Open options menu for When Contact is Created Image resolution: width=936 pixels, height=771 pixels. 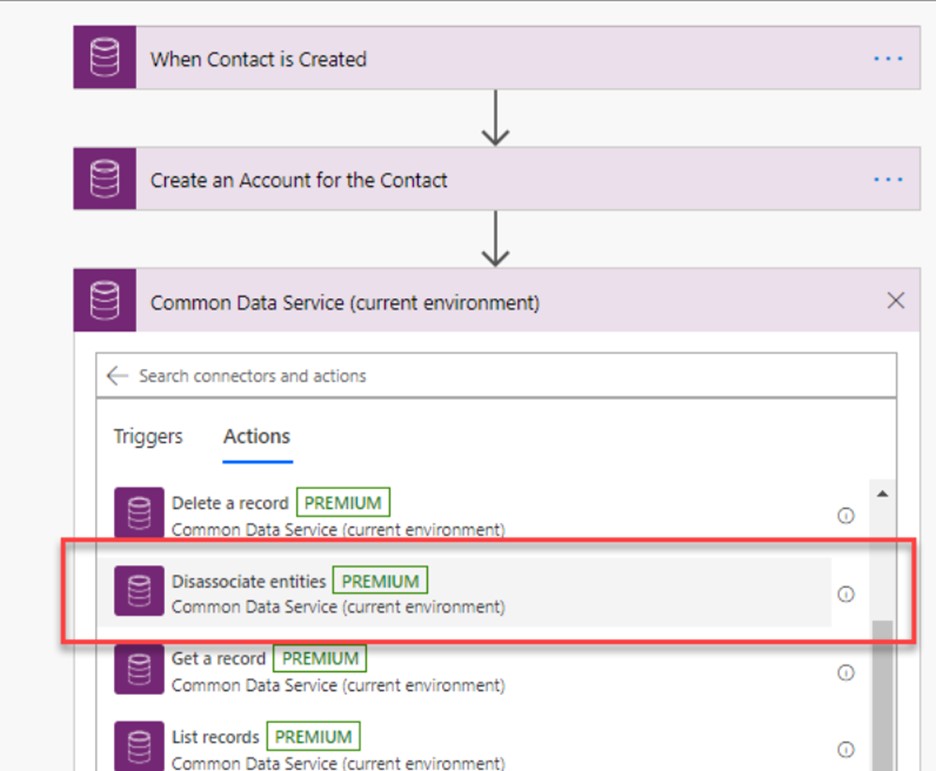(888, 58)
